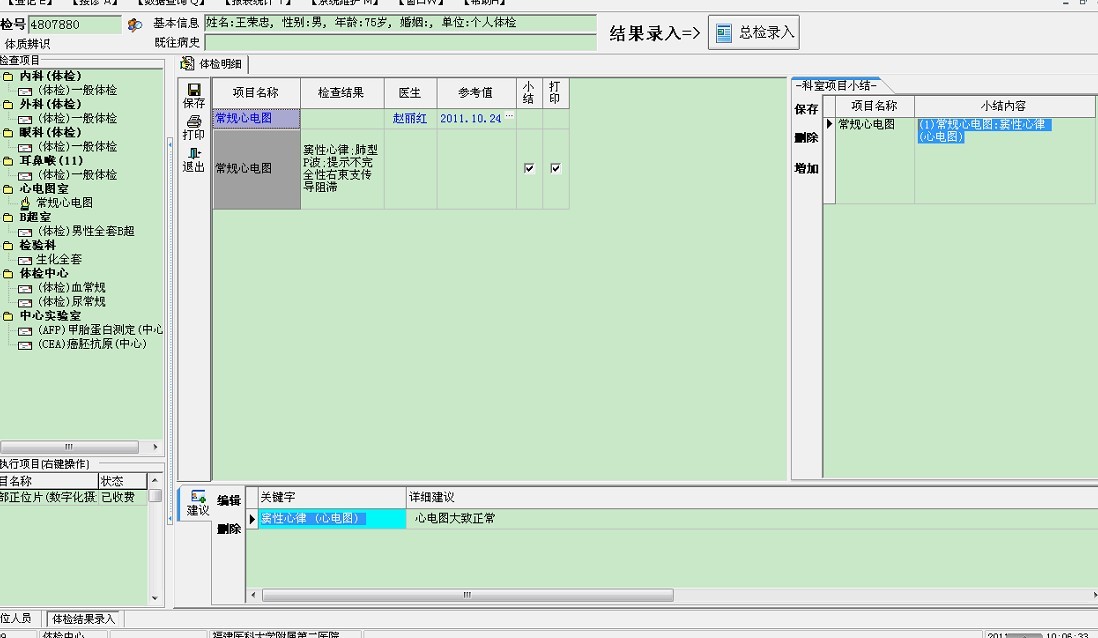The image size is (1098, 638).
Task: Open folder icon of 外科(体检)
Action: (8, 104)
